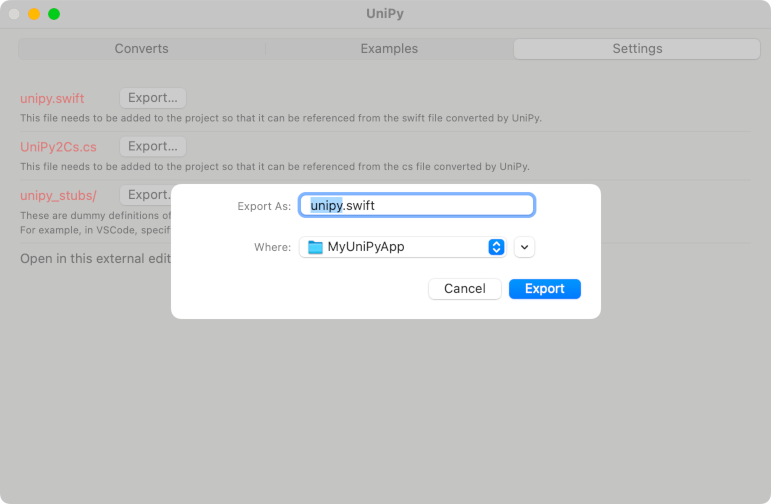Zoom the window with the green button
Image resolution: width=771 pixels, height=504 pixels.
pyautogui.click(x=54, y=14)
